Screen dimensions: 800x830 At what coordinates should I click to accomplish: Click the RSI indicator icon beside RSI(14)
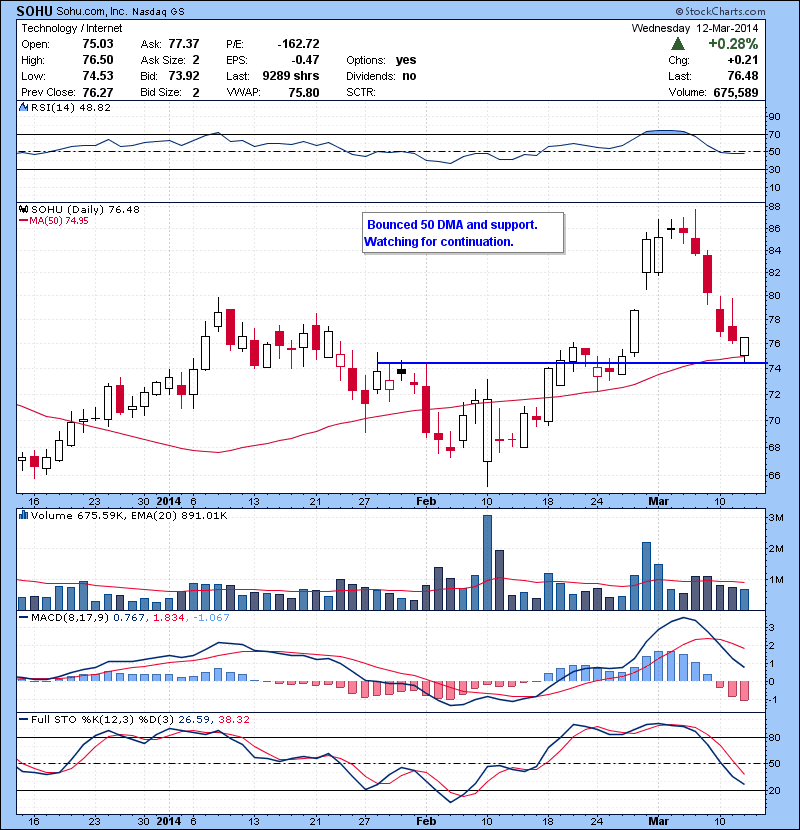[23, 107]
